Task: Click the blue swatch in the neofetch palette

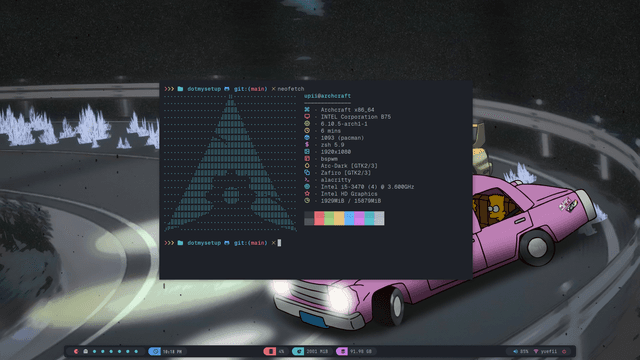Action: pos(349,218)
